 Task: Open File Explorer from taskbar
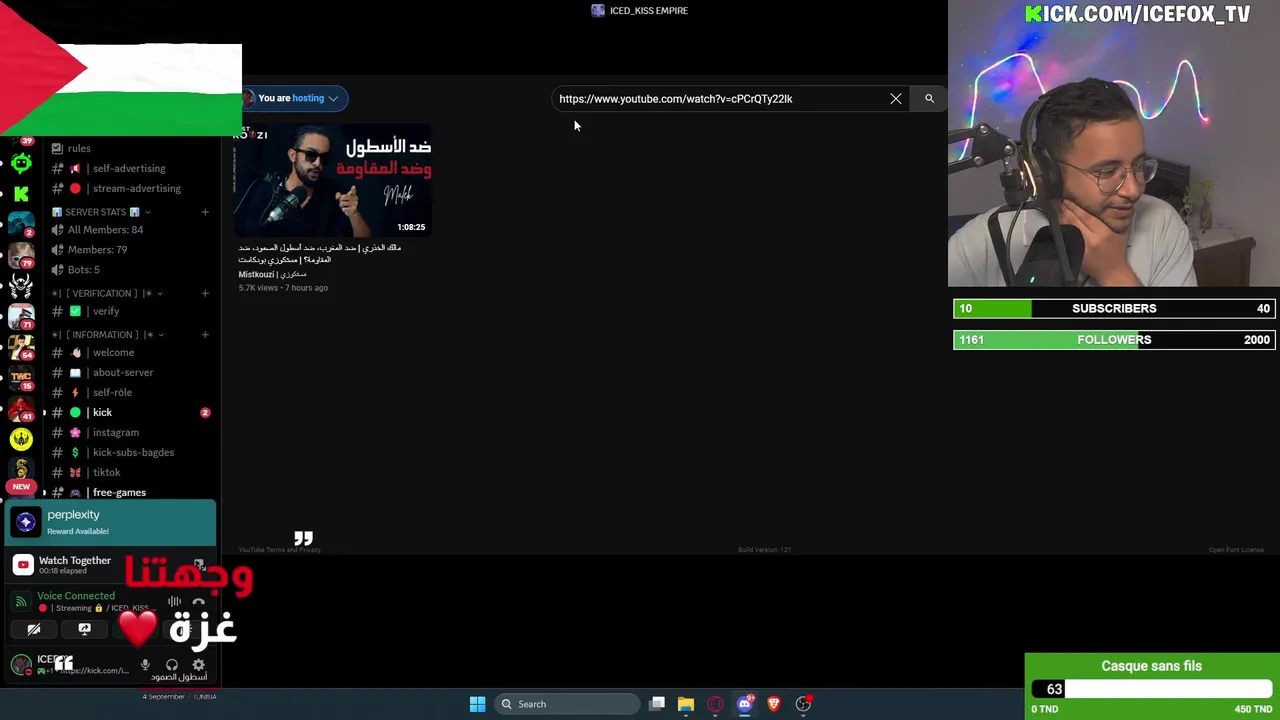coord(686,704)
